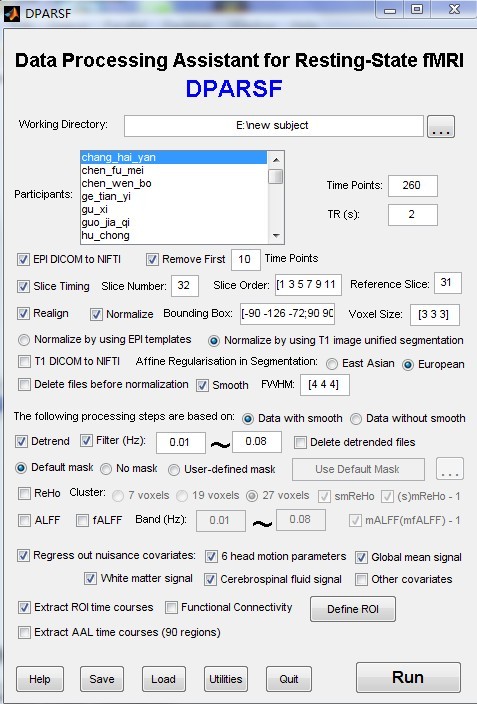The width and height of the screenshot is (477, 704).
Task: Click the participants list scrollbar thumb
Action: click(276, 176)
